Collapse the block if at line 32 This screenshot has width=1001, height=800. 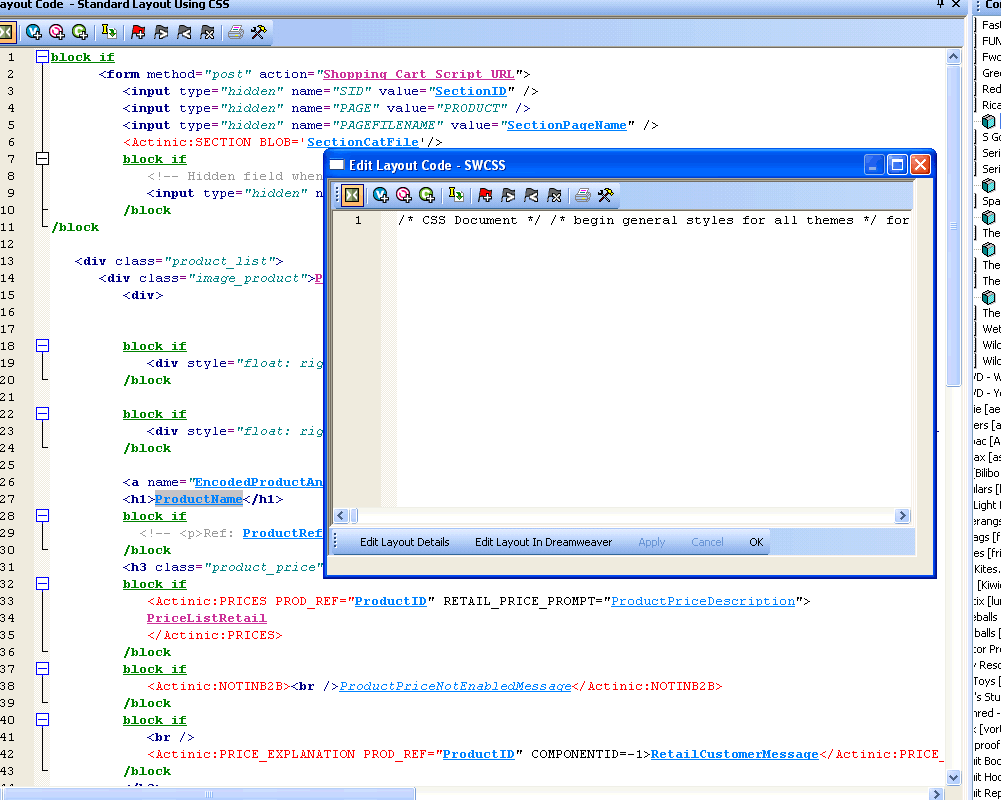point(42,584)
